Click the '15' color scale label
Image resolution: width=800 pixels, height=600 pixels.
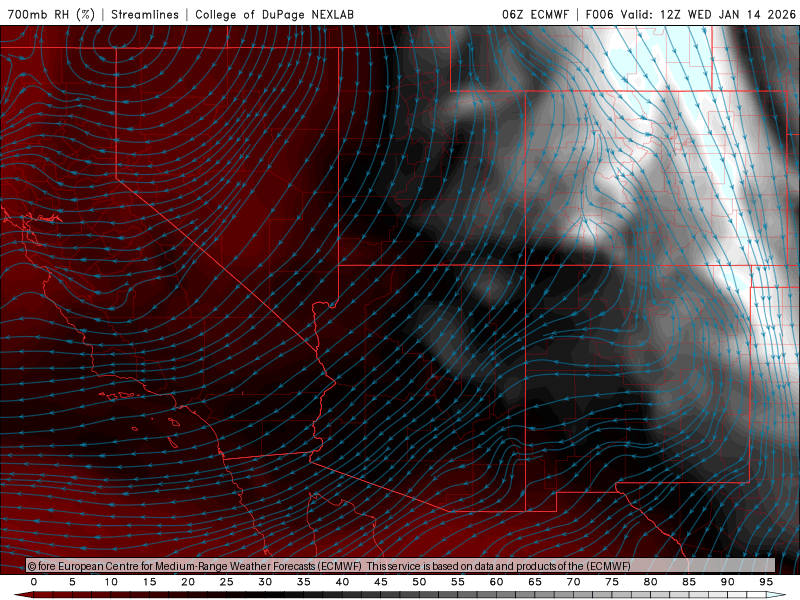149,582
